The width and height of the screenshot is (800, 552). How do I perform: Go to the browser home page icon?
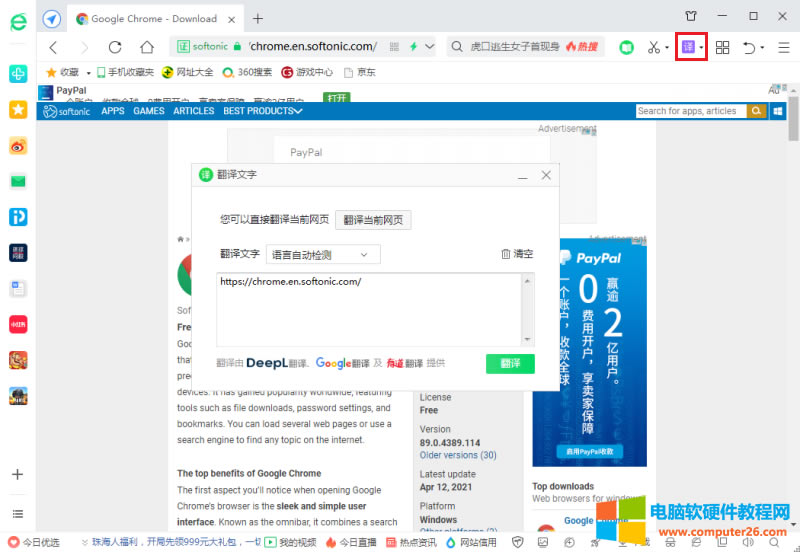click(x=147, y=47)
